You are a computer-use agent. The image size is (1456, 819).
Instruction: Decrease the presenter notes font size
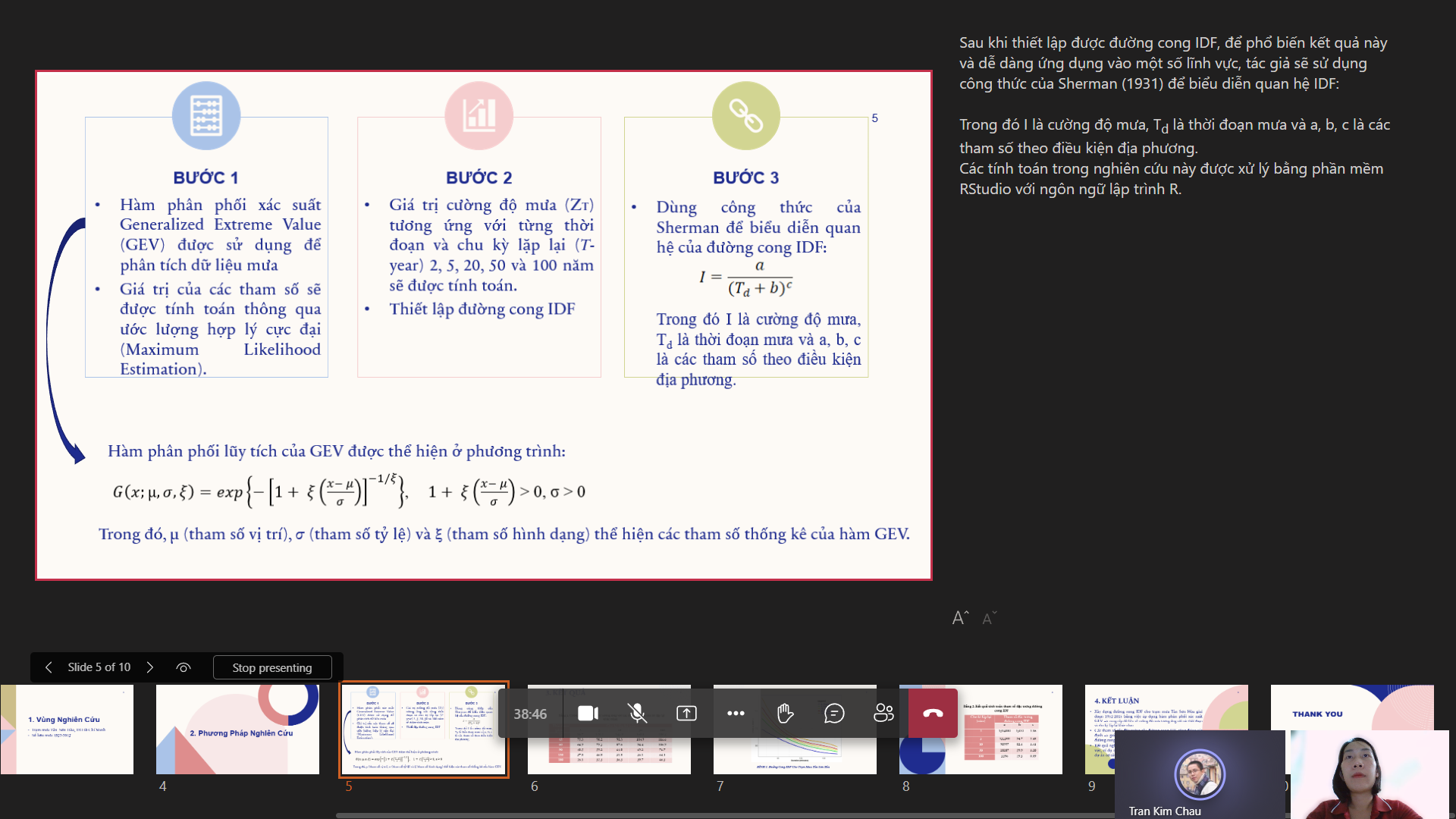989,619
